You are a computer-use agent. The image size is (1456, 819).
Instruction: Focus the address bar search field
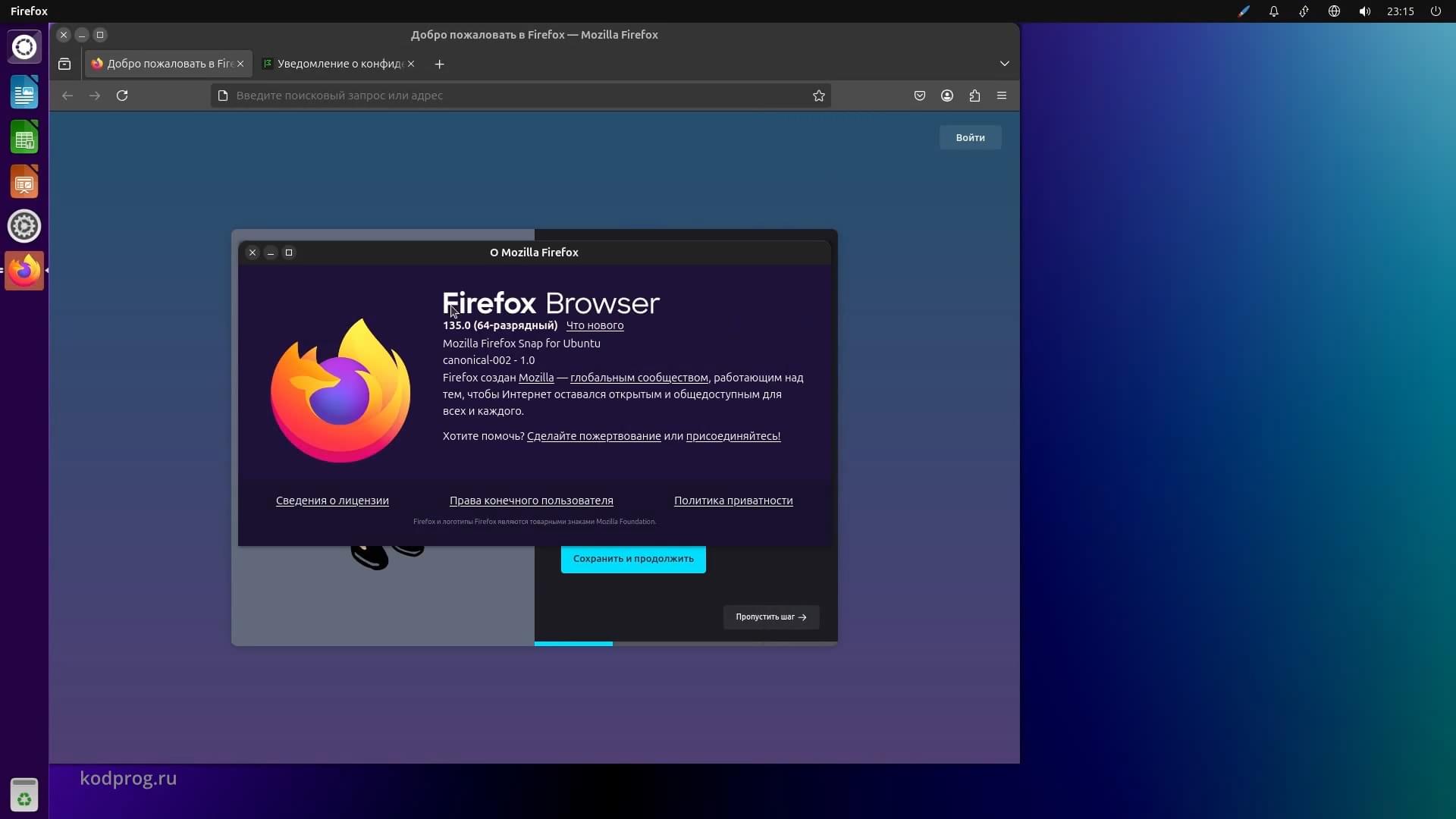click(x=520, y=96)
